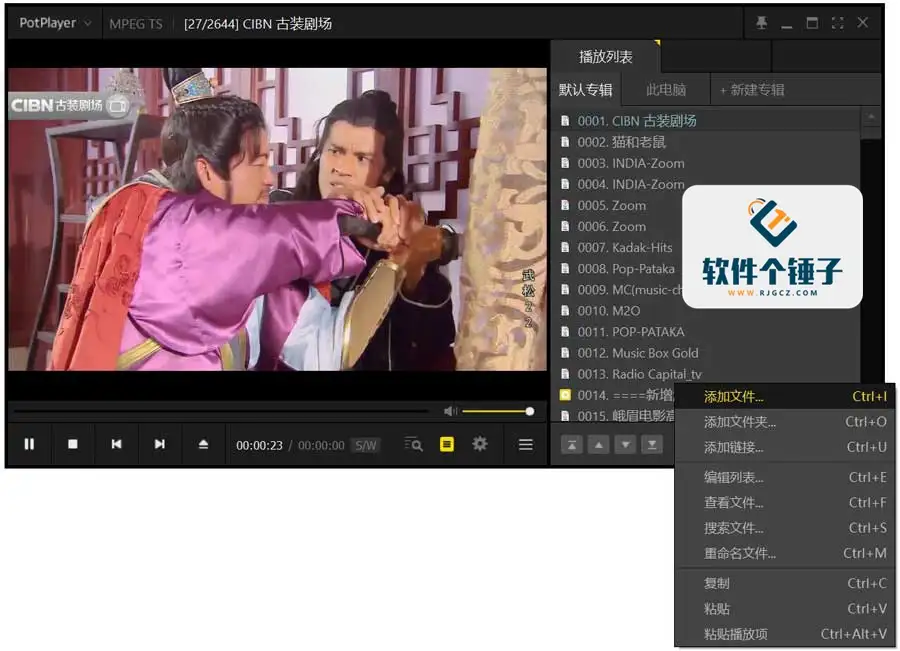Click the yellow icon beside item 0014

click(565, 395)
